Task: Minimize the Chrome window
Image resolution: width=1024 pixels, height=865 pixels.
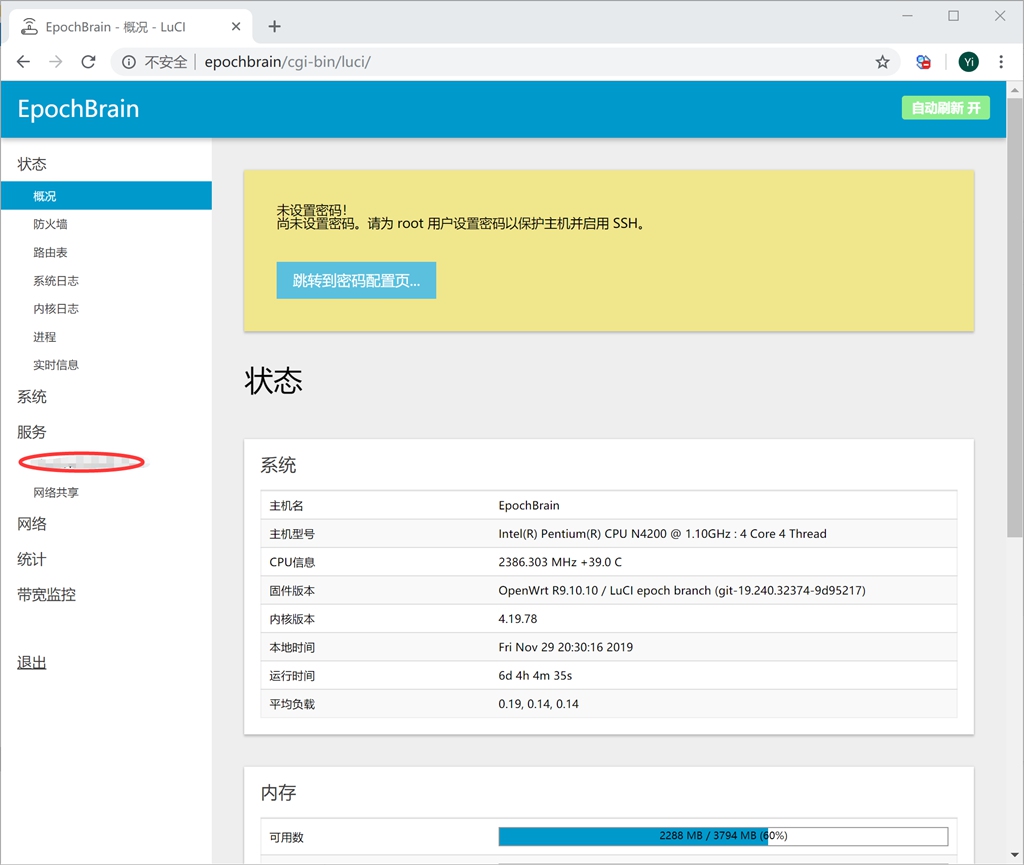Action: (907, 16)
